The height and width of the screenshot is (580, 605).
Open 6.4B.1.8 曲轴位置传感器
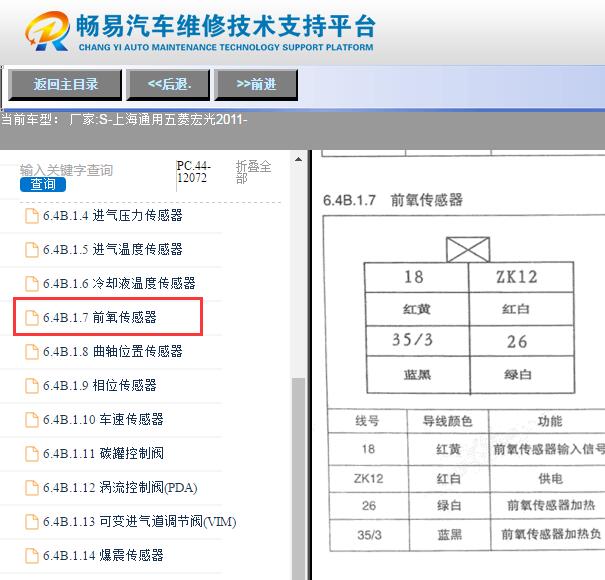[113, 351]
